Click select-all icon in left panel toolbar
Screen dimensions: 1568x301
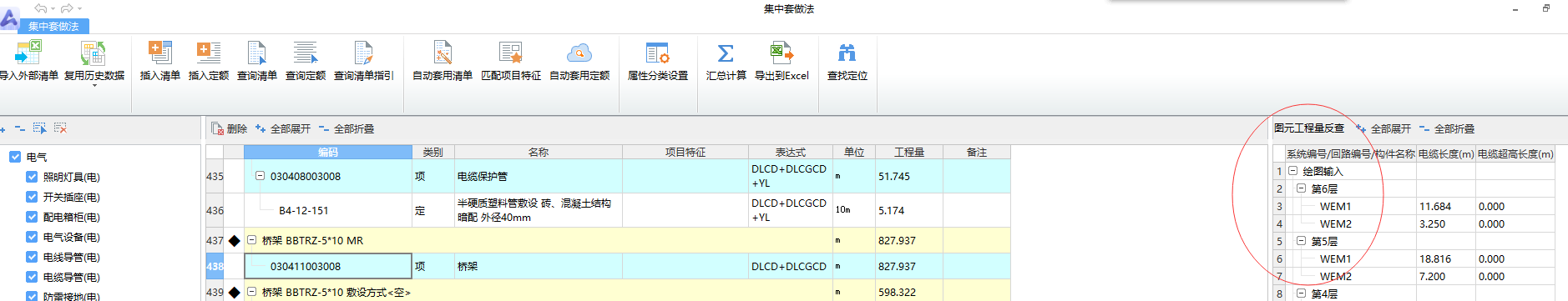tap(39, 128)
